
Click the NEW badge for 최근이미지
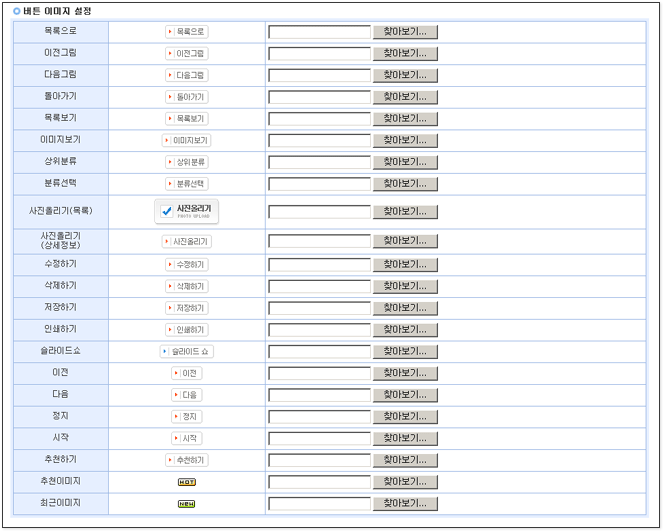pos(186,504)
